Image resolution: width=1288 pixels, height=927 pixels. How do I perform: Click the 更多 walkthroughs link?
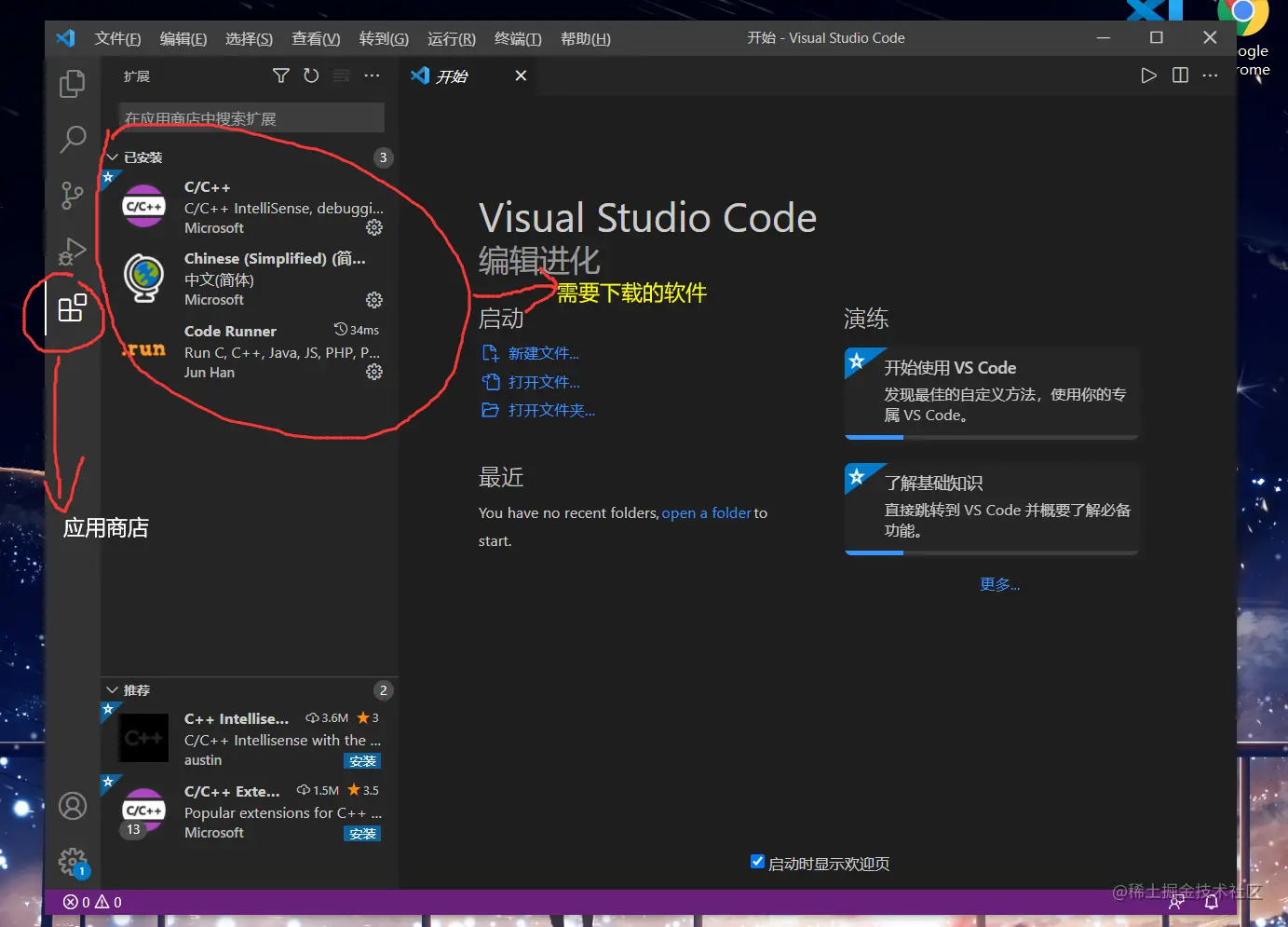(x=1000, y=584)
